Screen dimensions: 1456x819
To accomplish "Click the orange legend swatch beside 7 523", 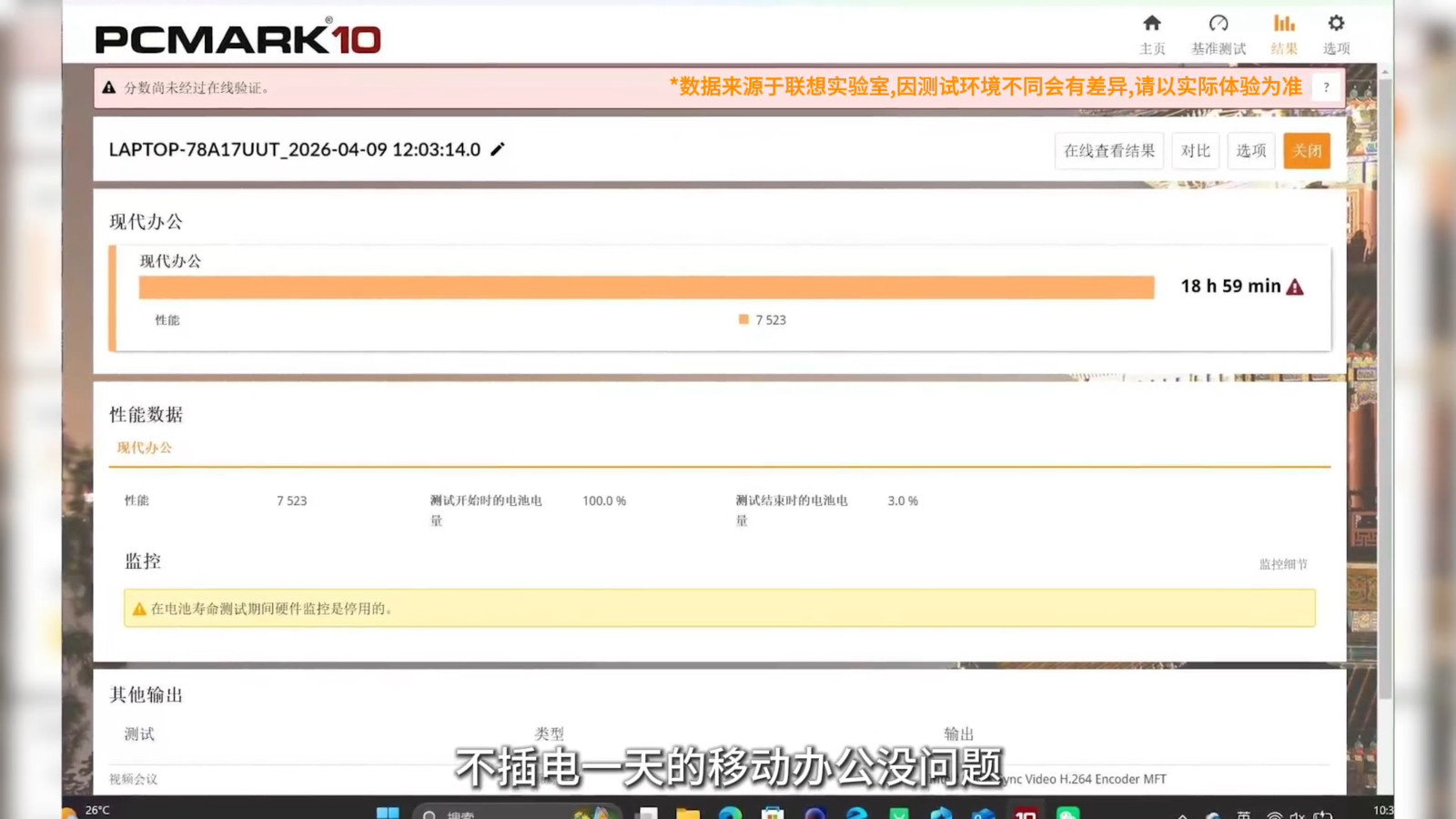I will [x=743, y=319].
